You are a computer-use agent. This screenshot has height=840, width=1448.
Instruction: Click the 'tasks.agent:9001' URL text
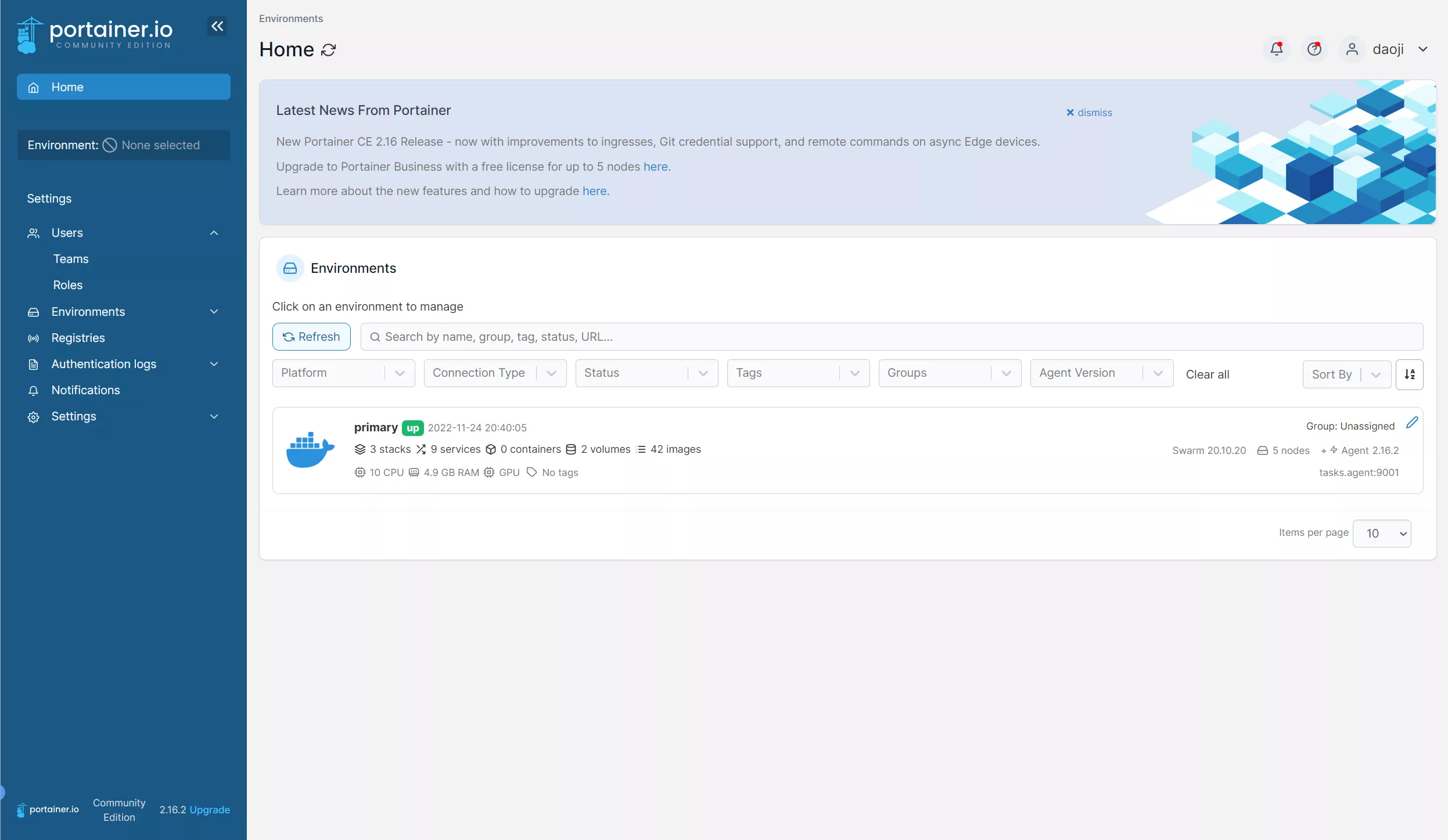click(x=1359, y=473)
